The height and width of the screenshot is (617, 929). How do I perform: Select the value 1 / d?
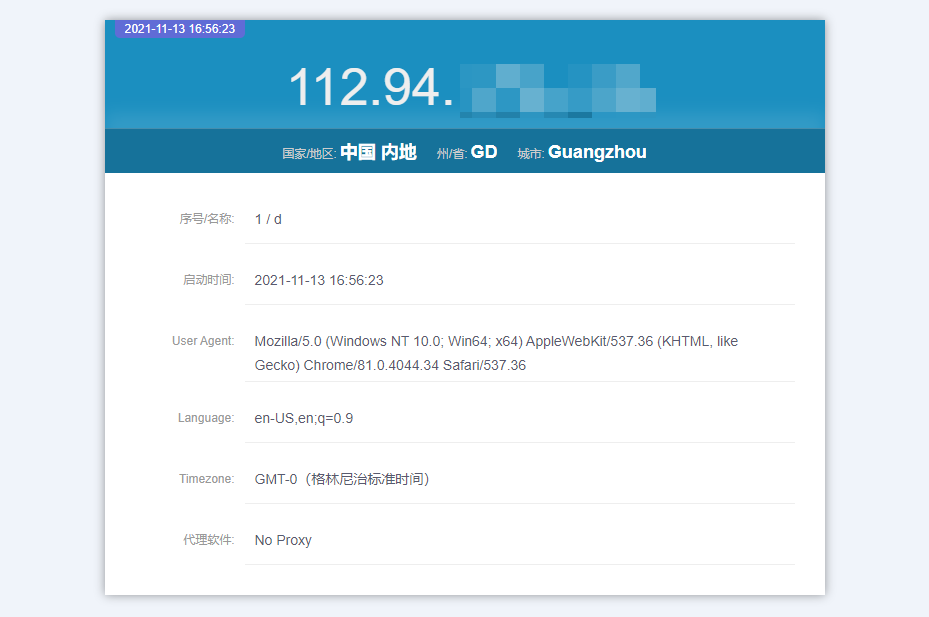point(268,219)
